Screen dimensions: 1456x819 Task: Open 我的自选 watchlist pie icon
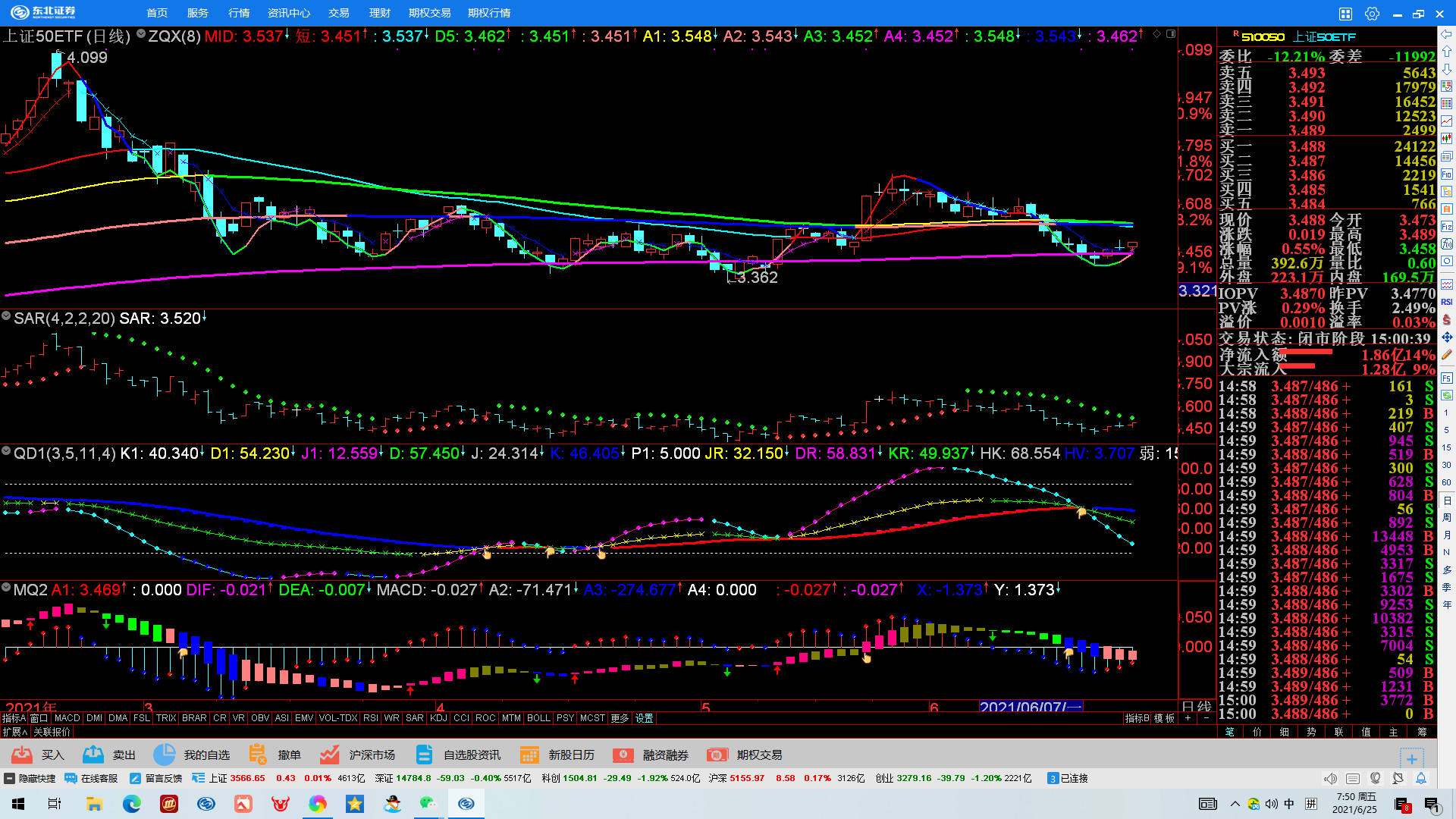click(x=164, y=755)
